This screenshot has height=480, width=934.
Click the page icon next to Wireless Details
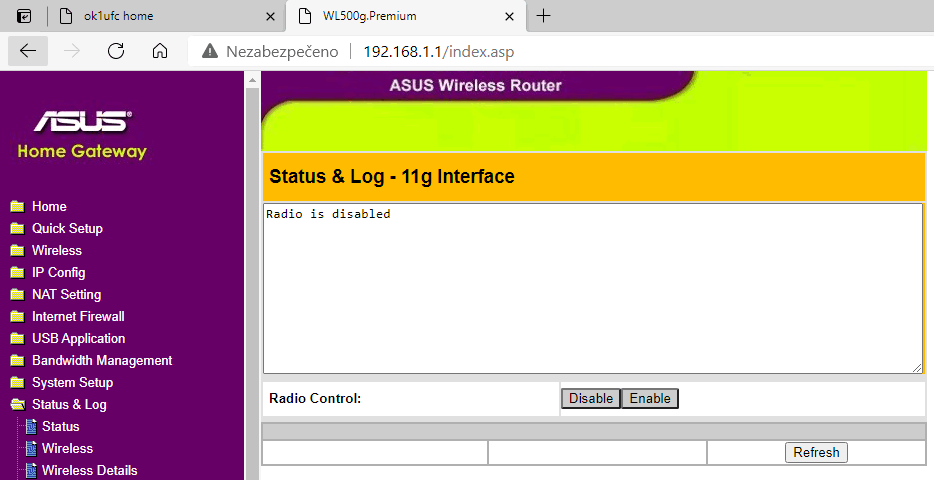tap(31, 471)
